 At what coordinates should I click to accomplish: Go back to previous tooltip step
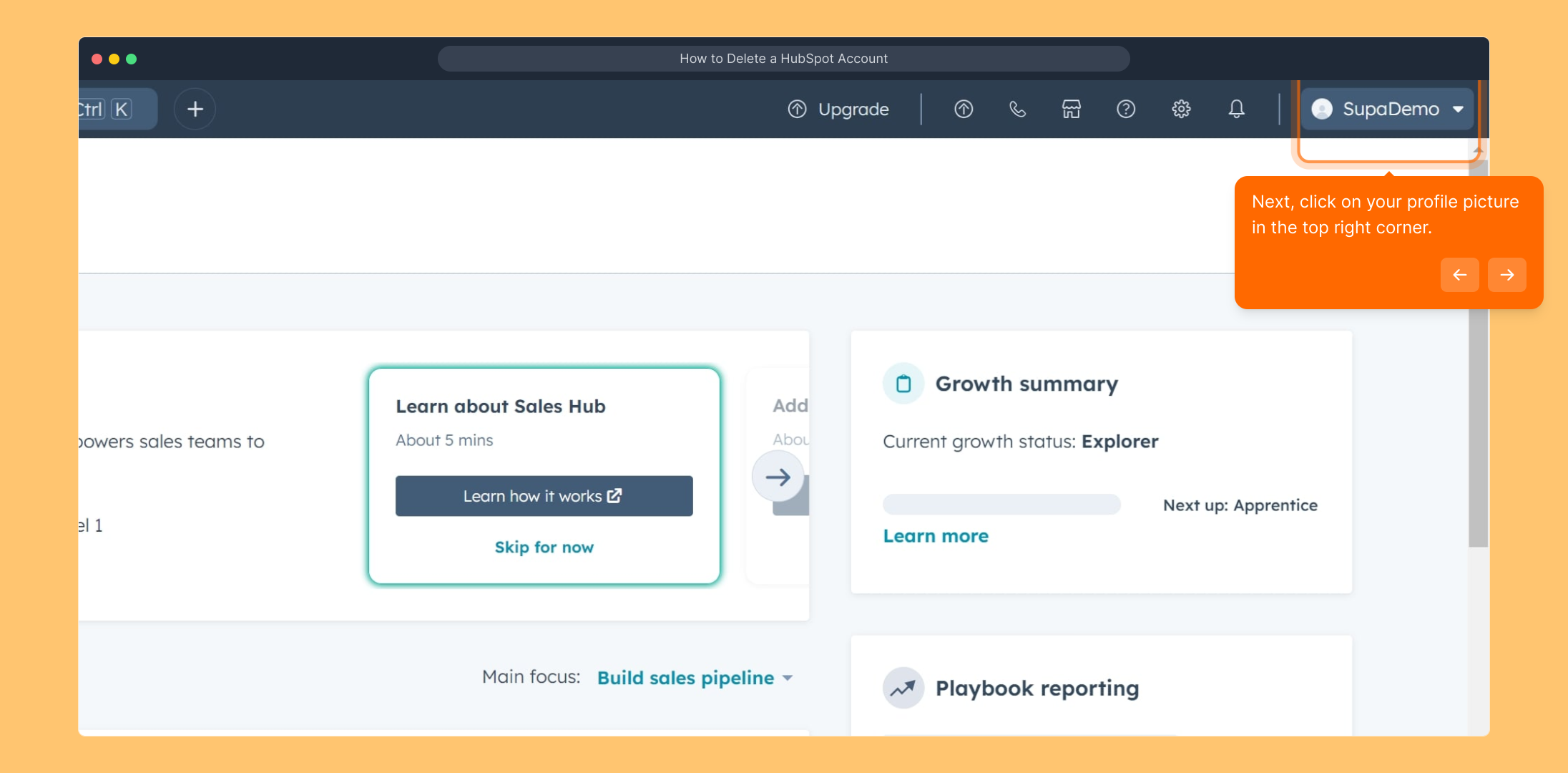(x=1459, y=275)
